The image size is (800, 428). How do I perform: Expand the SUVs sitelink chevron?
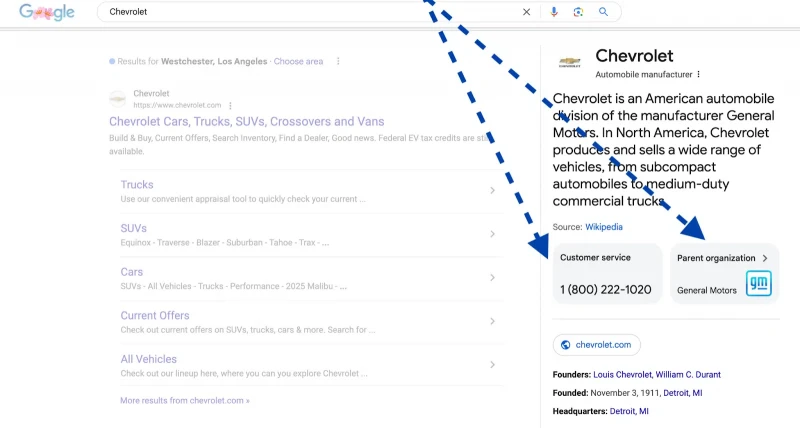click(492, 234)
